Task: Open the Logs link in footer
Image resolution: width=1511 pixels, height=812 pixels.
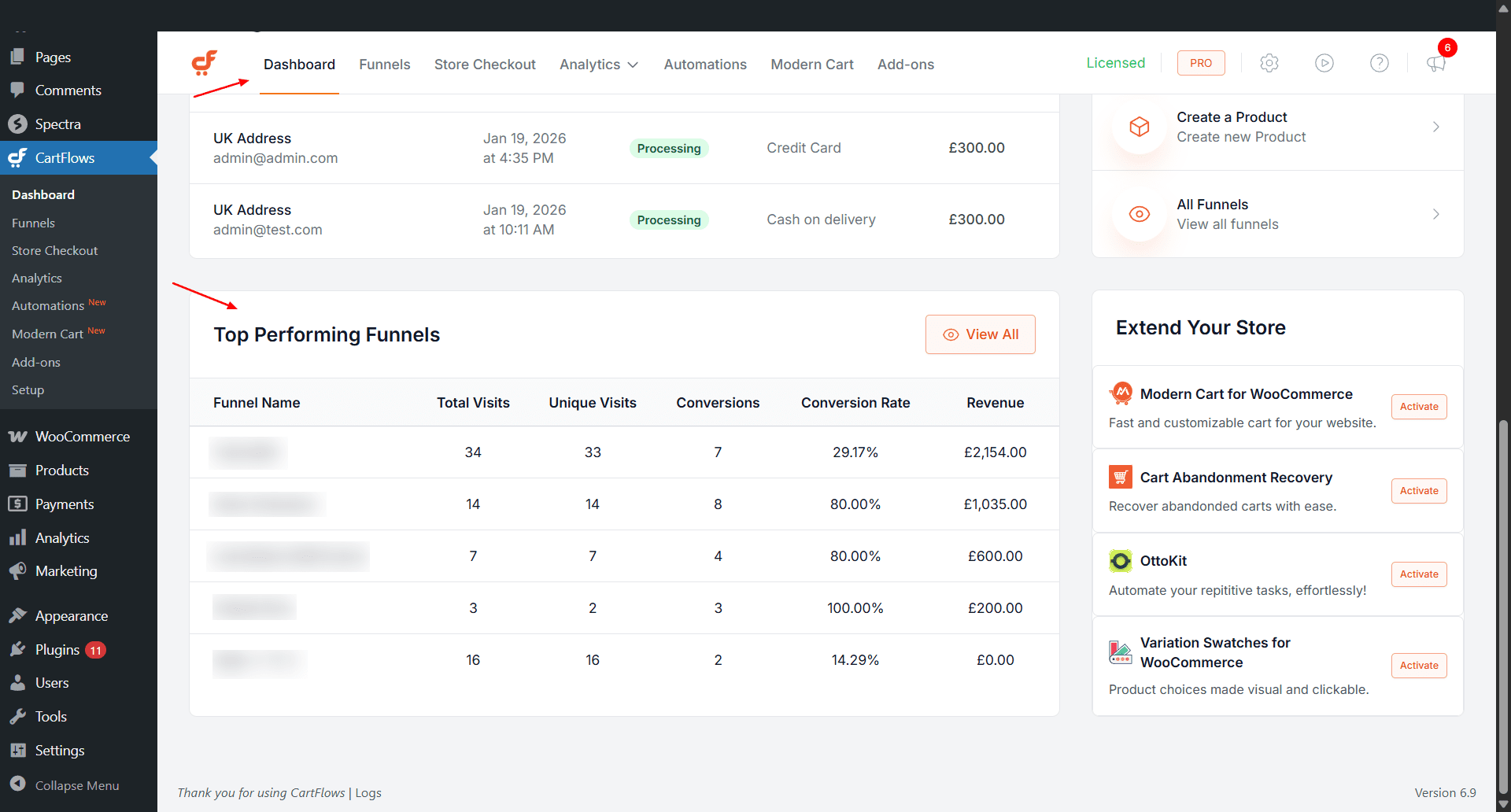Action: (x=368, y=792)
